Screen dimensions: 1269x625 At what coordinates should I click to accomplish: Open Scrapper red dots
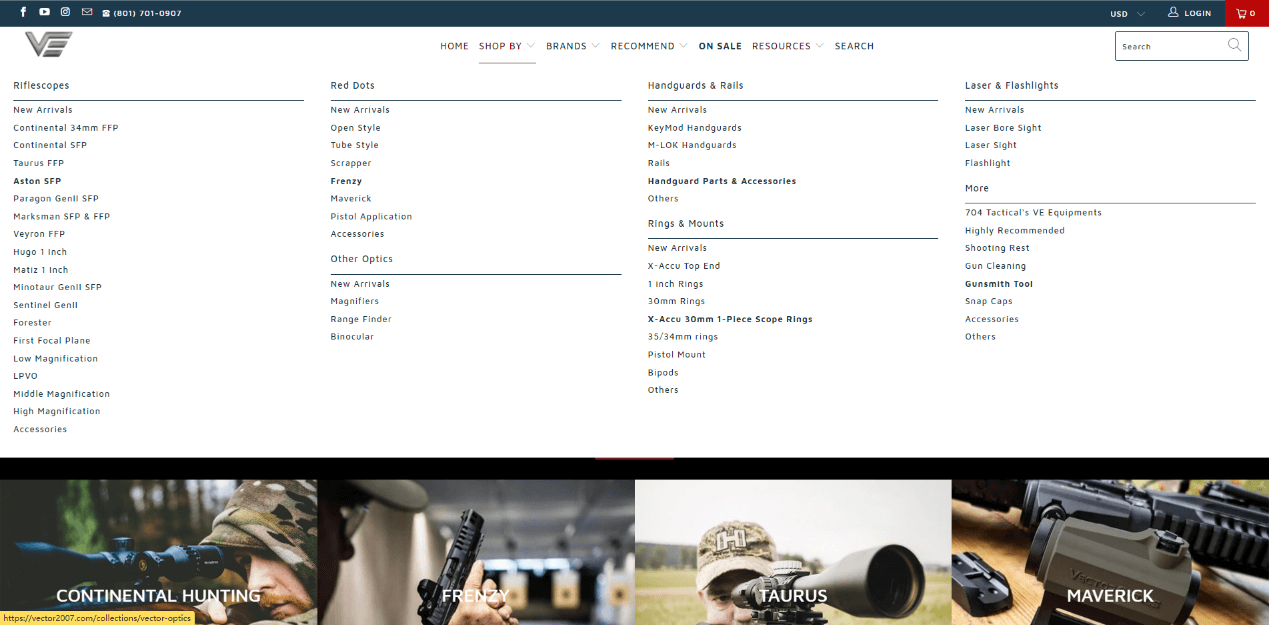coord(351,163)
